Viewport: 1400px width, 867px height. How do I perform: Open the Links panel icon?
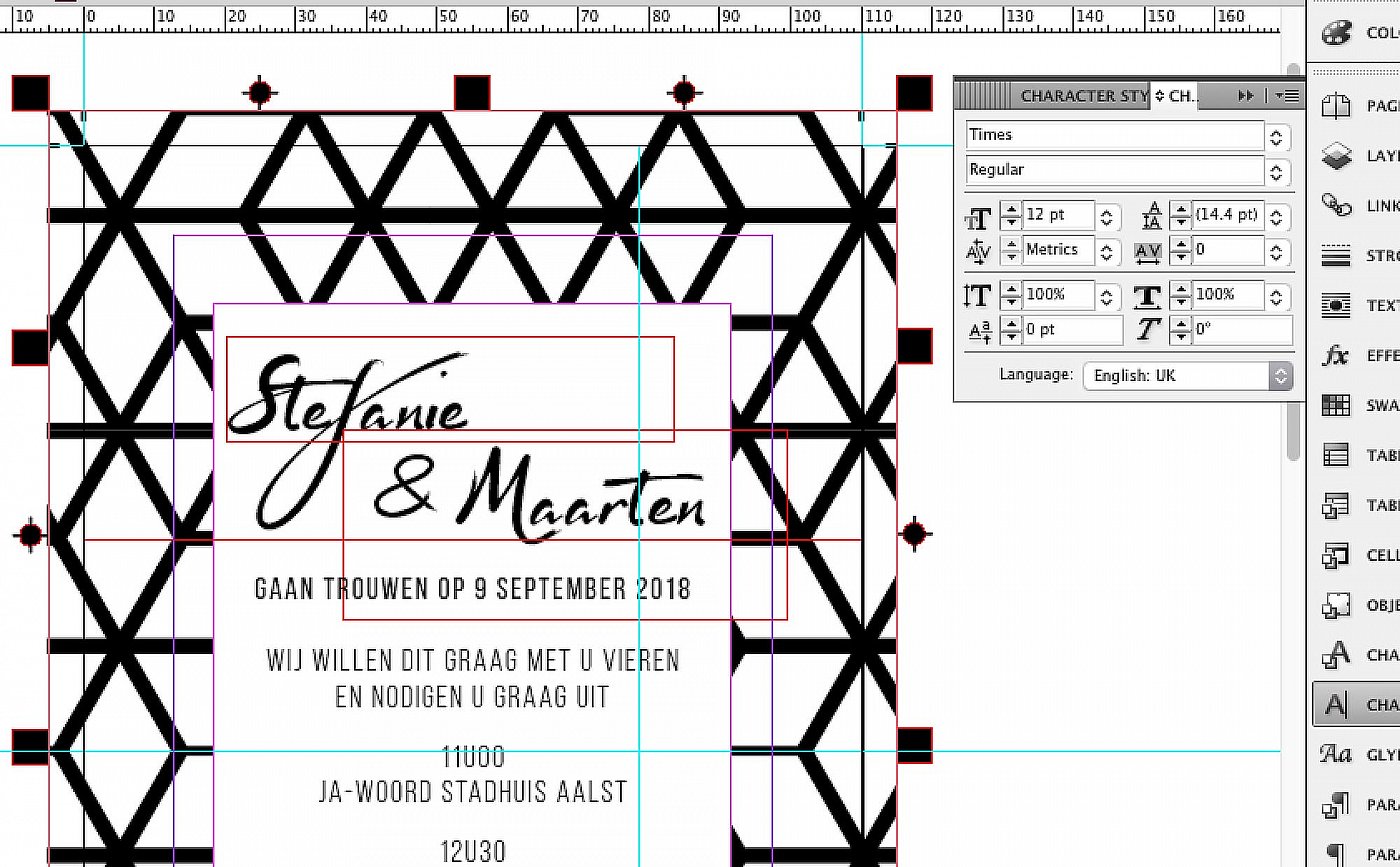point(1336,206)
